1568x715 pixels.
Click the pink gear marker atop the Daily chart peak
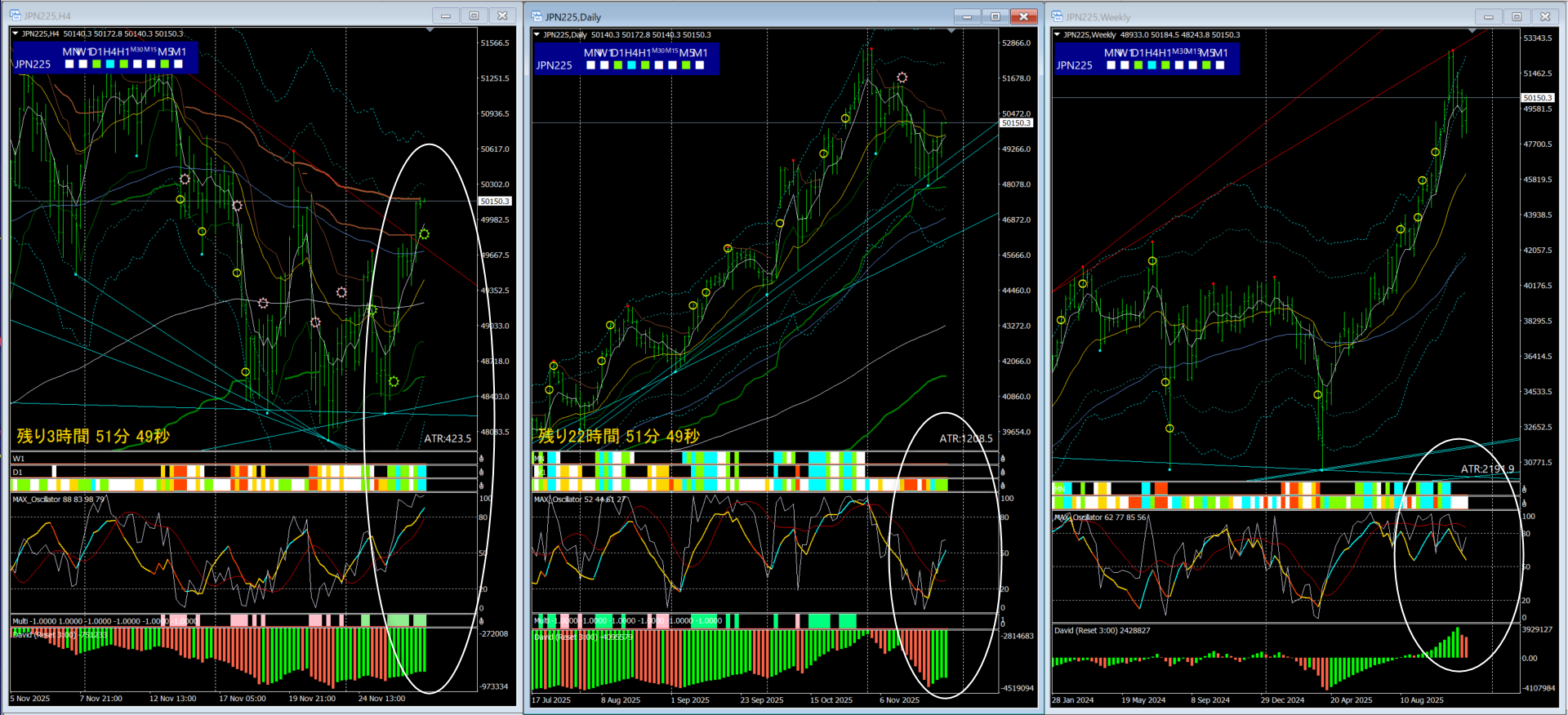tap(902, 78)
